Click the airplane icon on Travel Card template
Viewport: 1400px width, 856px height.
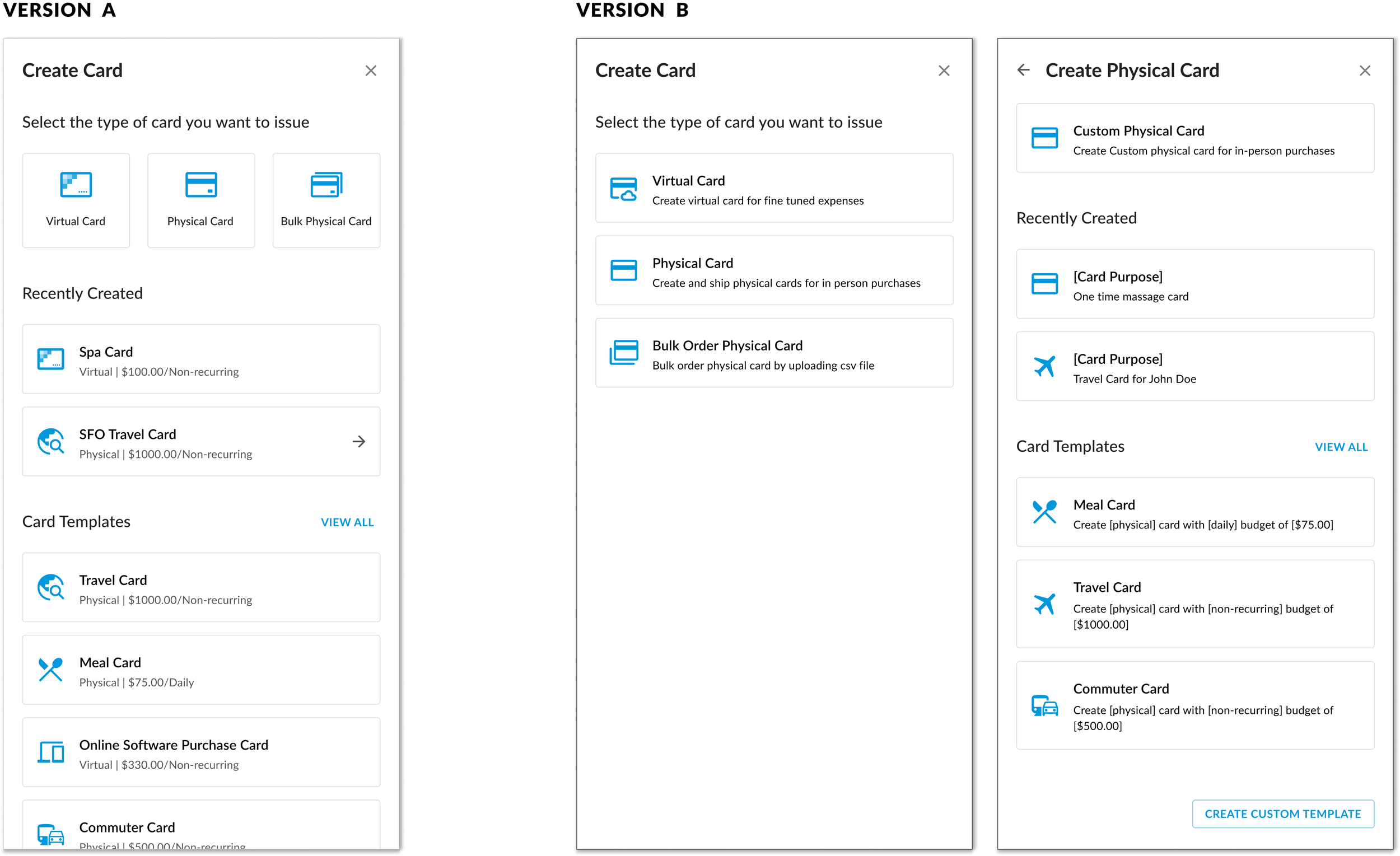coord(1044,604)
